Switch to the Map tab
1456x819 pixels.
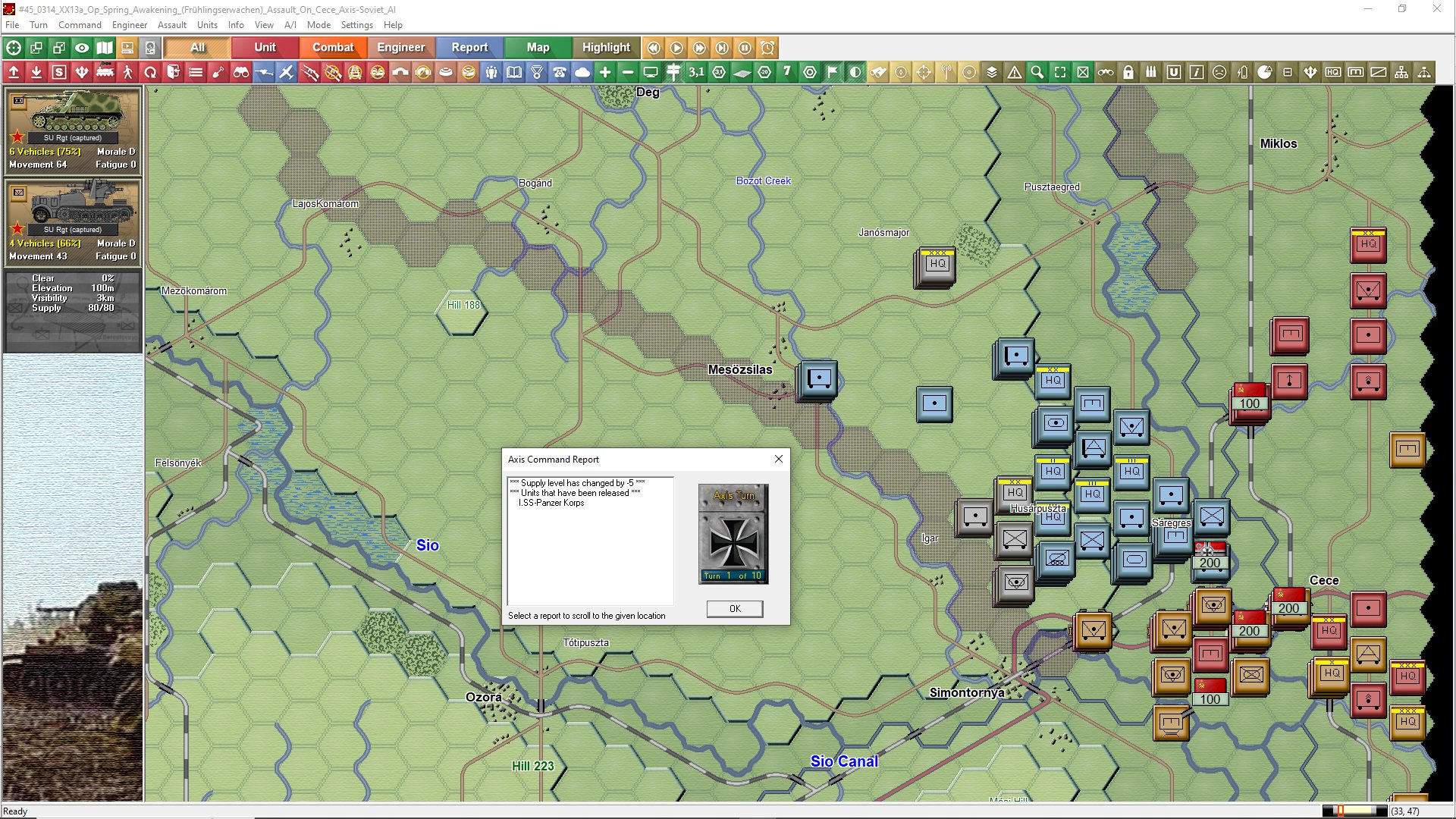[537, 47]
